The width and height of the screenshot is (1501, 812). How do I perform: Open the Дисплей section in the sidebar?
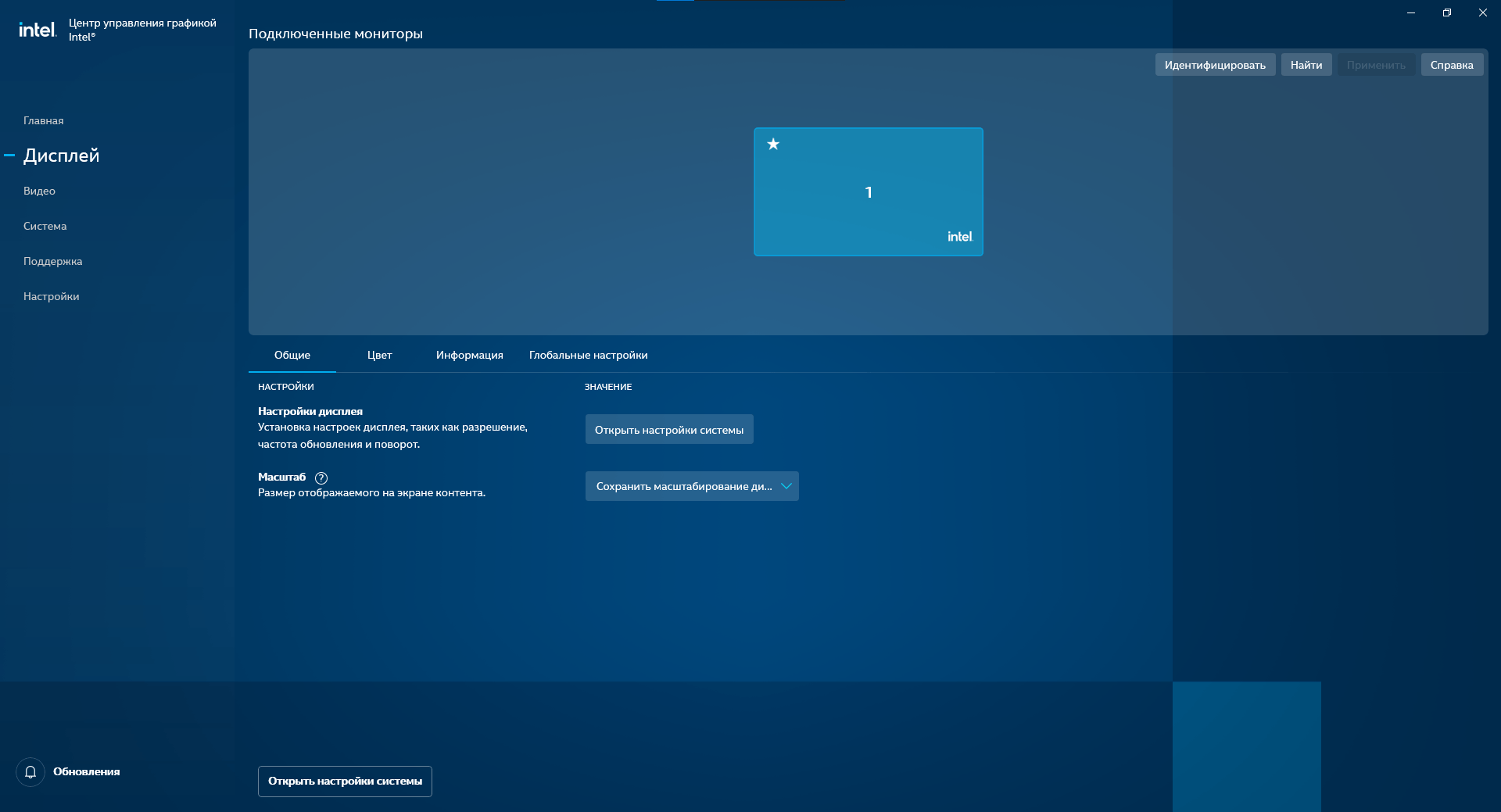(62, 156)
